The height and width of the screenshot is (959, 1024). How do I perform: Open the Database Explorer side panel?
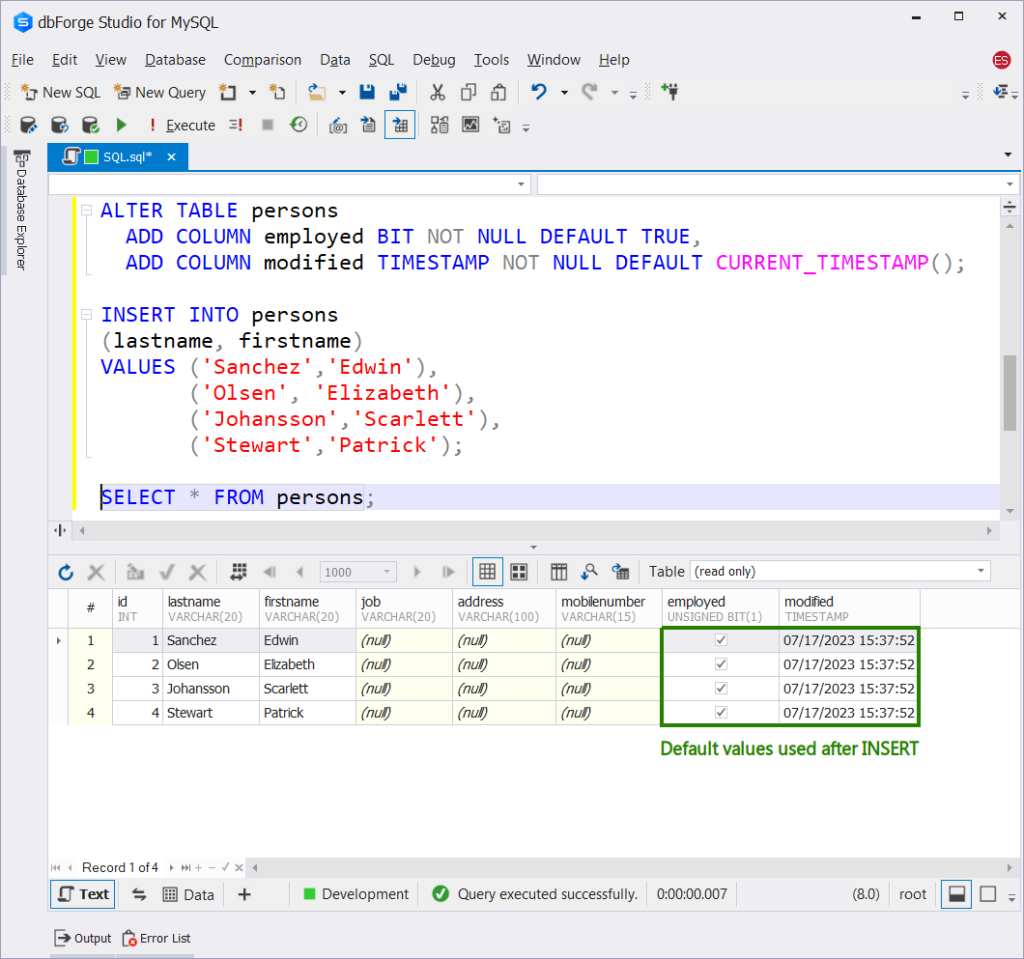pyautogui.click(x=22, y=210)
